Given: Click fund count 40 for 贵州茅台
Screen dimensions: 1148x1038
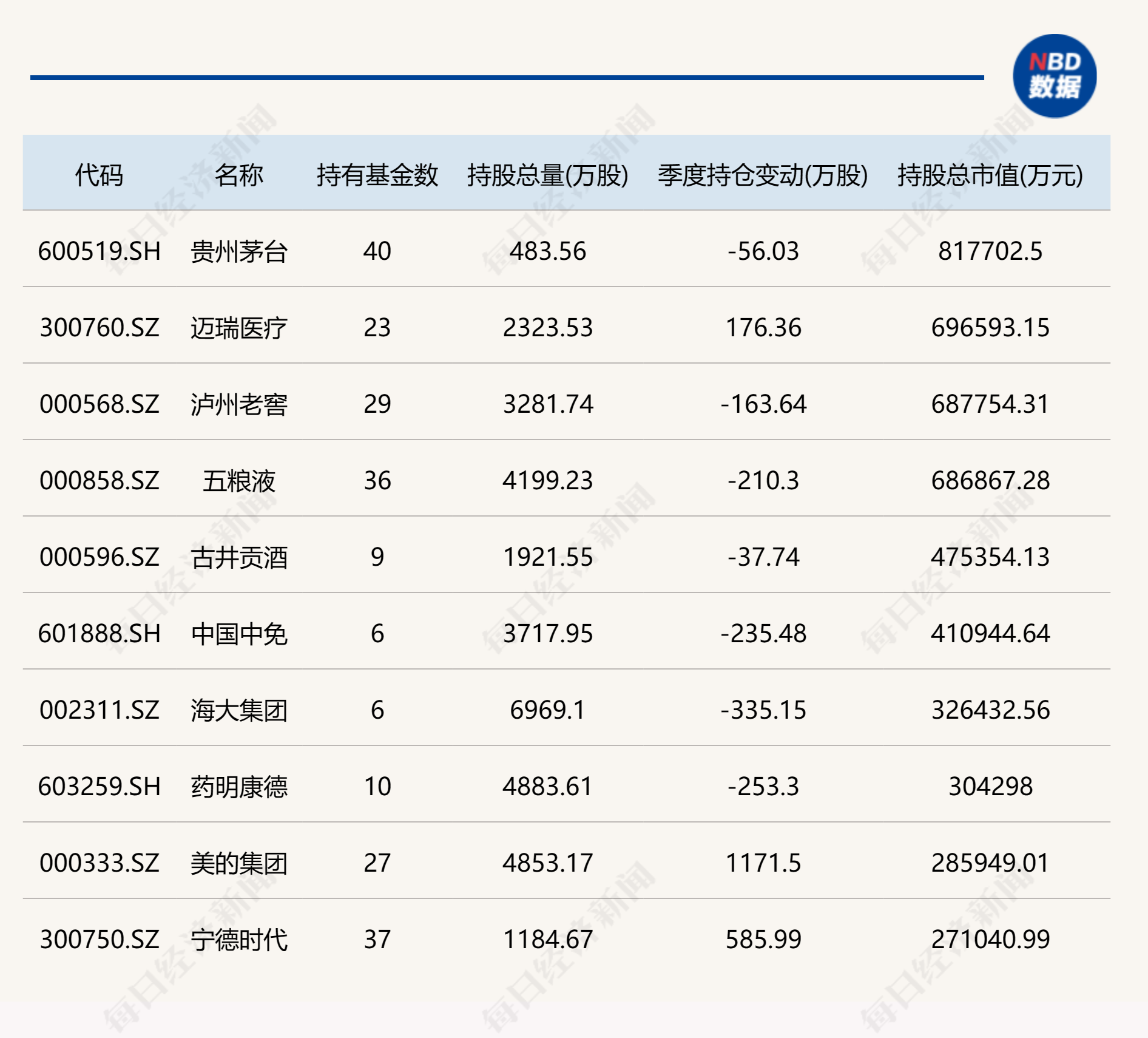Looking at the screenshot, I should [377, 251].
